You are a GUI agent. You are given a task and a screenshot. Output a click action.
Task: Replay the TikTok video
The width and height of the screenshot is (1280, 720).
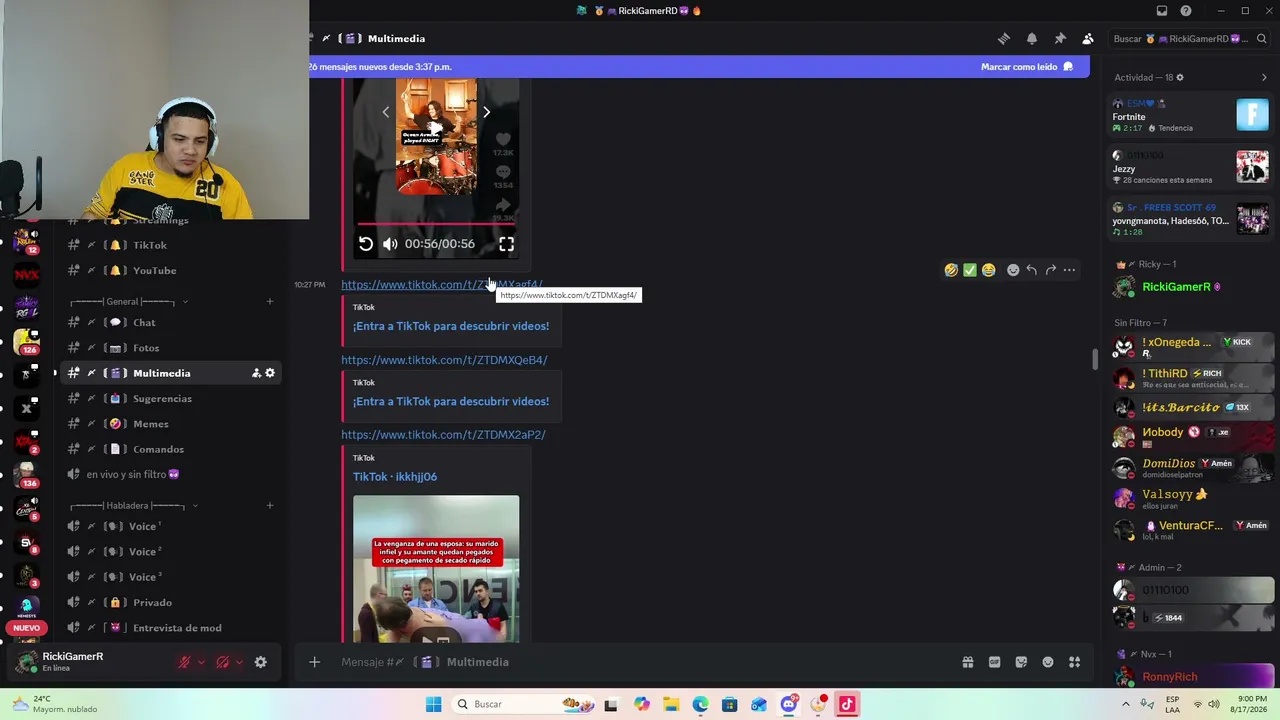point(366,244)
